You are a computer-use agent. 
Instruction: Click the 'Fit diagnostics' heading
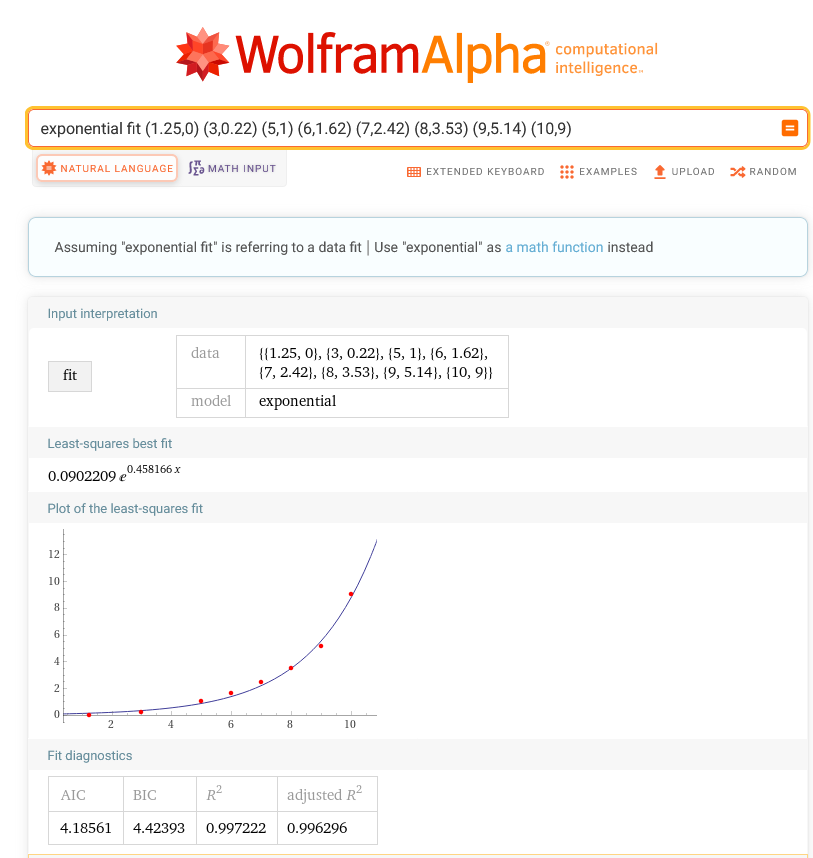click(x=90, y=756)
